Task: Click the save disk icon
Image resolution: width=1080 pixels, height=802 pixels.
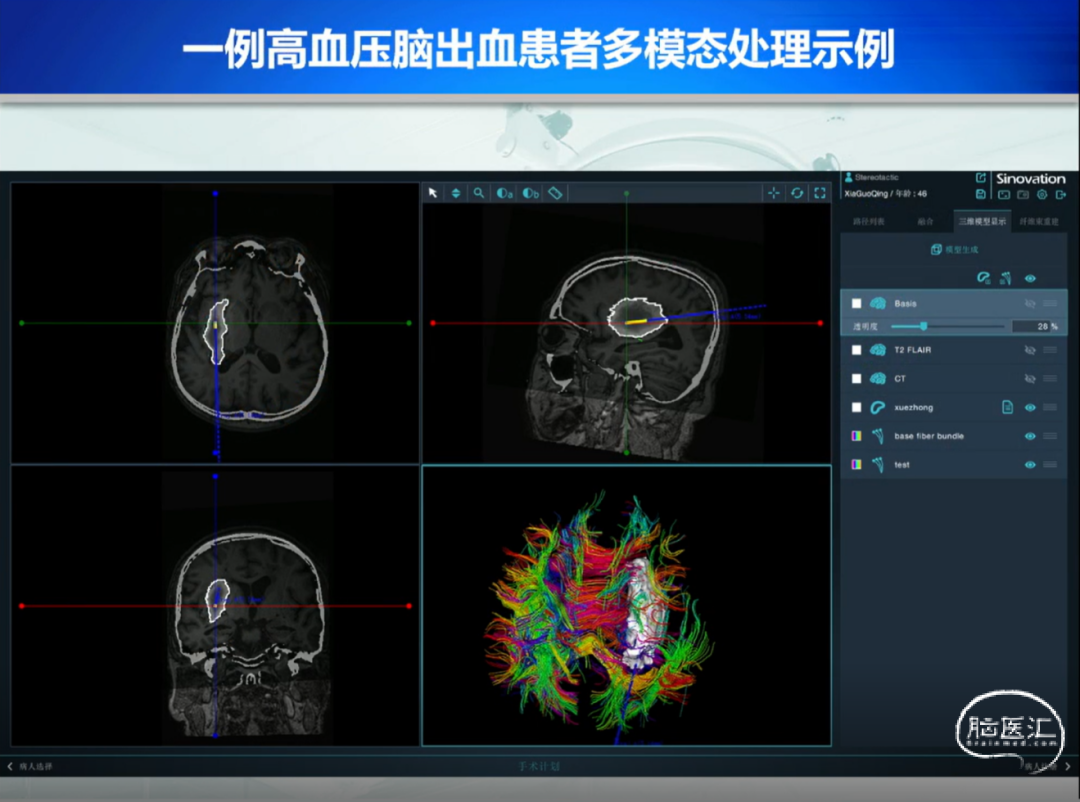Action: pyautogui.click(x=981, y=194)
